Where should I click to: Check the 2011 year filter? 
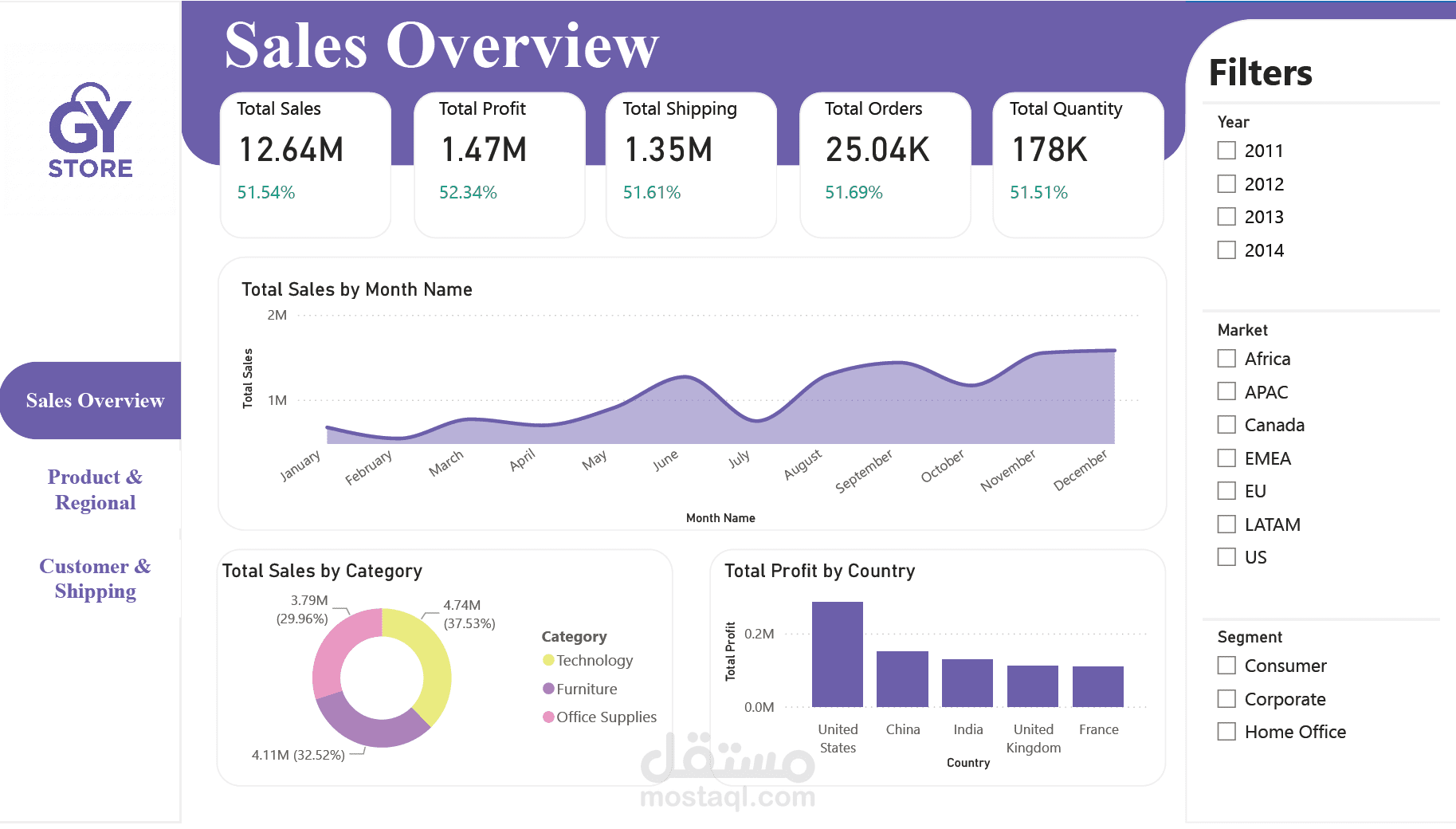[x=1226, y=150]
